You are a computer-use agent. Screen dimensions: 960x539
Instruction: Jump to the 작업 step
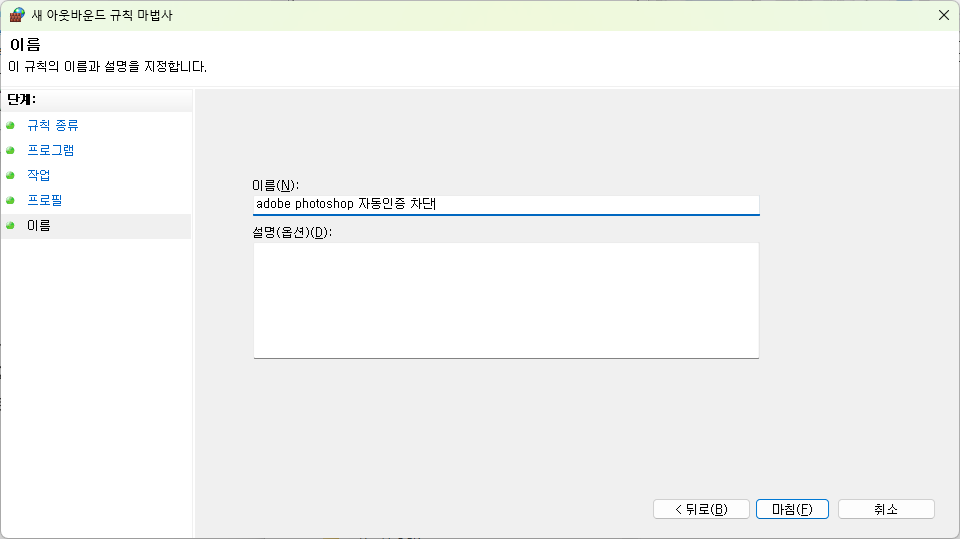coord(39,175)
